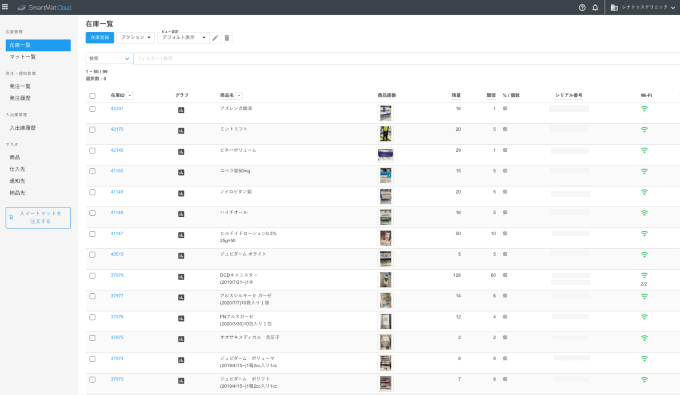Open graph for stock 42170
The width and height of the screenshot is (680, 395).
pos(181,131)
